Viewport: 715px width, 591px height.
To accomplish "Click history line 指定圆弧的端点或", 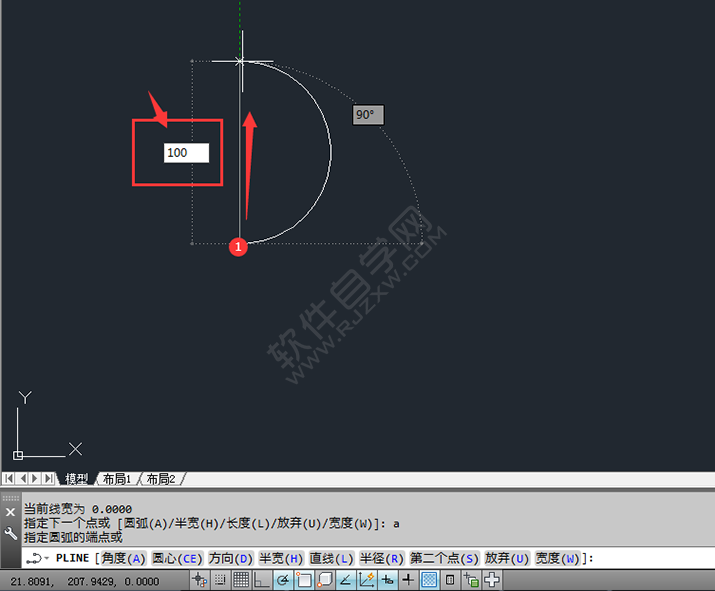I will coord(73,537).
